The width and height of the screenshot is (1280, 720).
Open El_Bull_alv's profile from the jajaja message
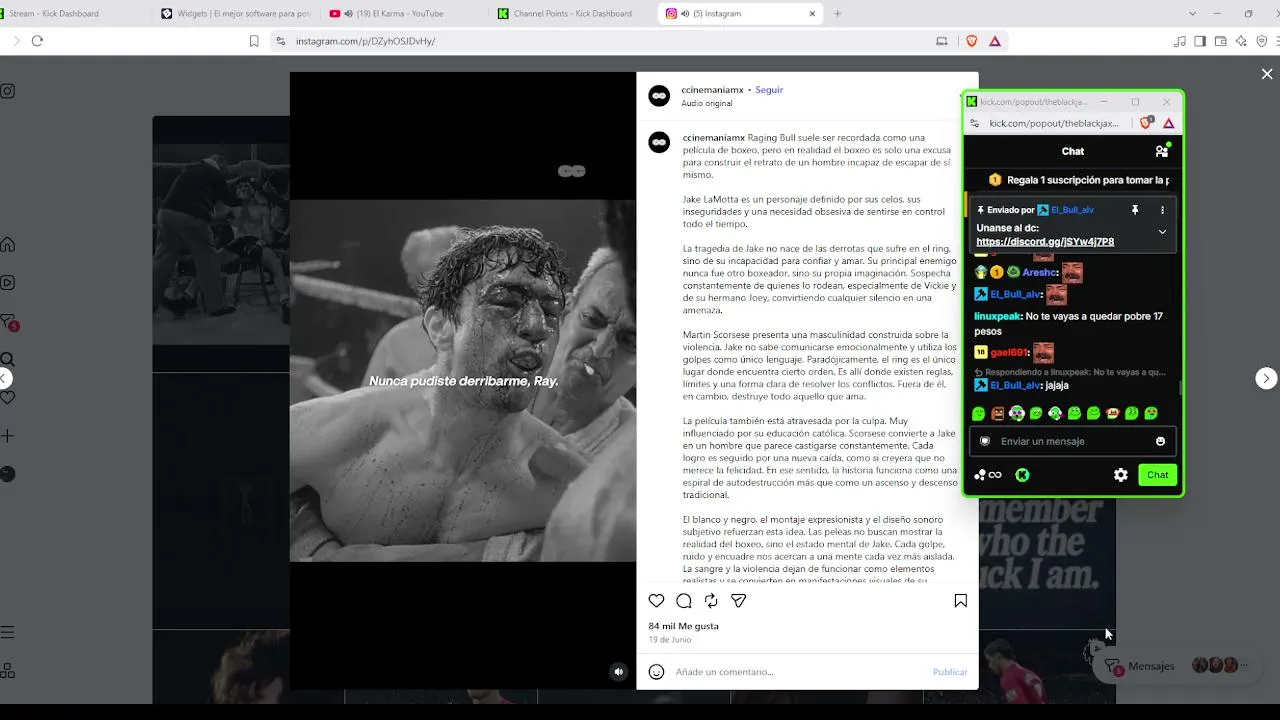[1015, 385]
